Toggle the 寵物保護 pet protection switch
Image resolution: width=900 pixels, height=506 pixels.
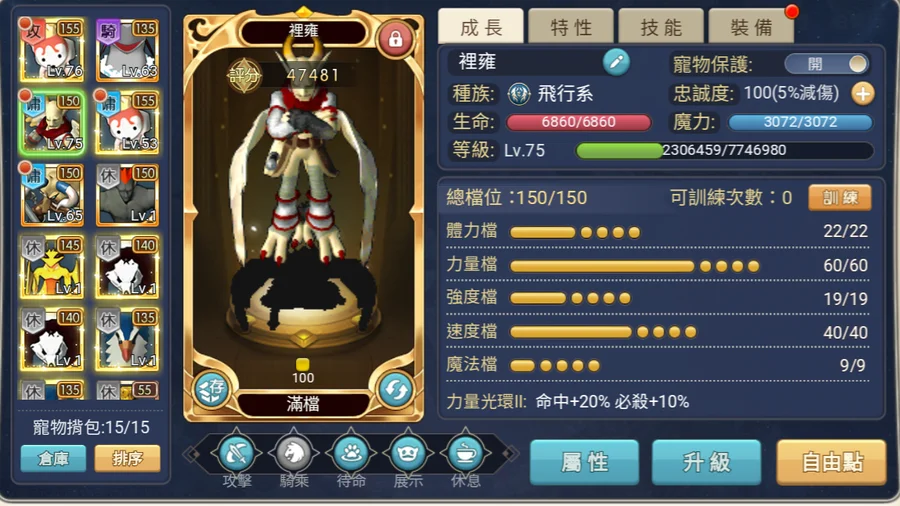coord(827,64)
